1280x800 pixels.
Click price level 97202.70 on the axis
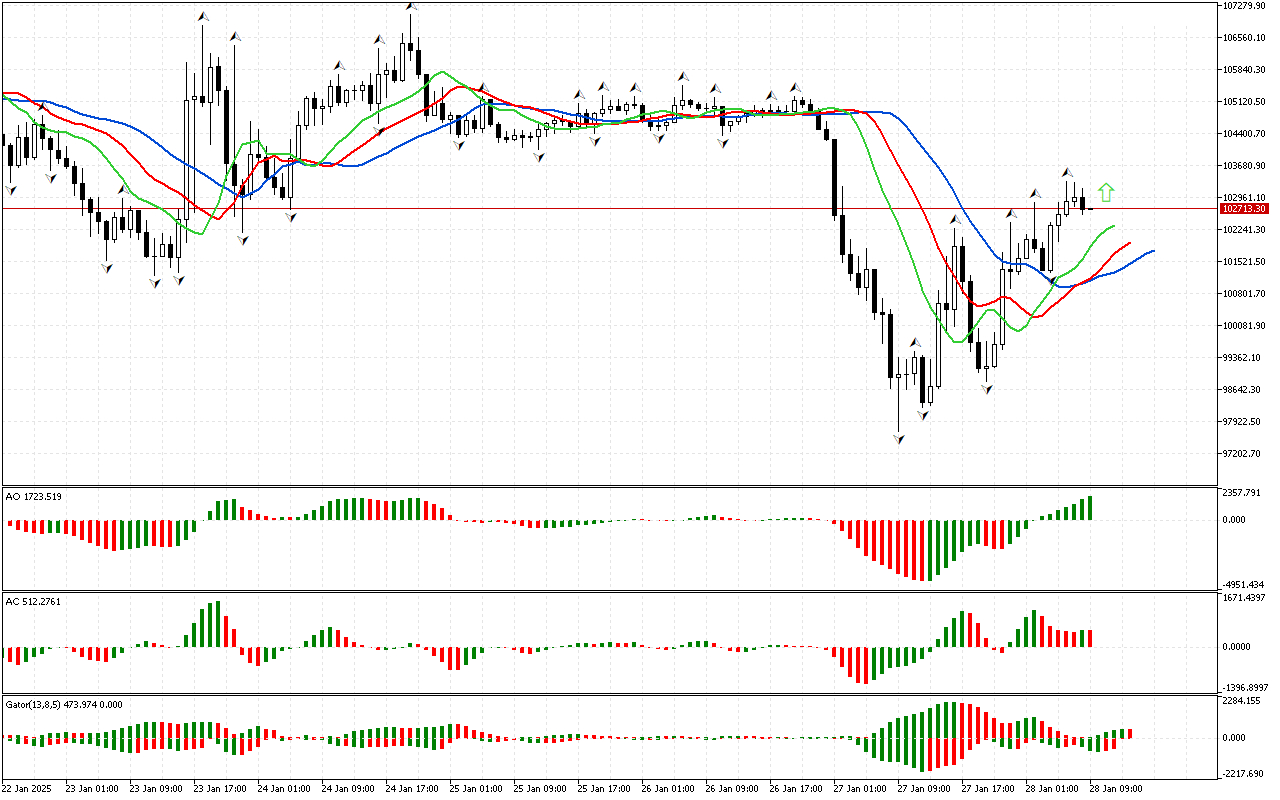pos(1243,454)
